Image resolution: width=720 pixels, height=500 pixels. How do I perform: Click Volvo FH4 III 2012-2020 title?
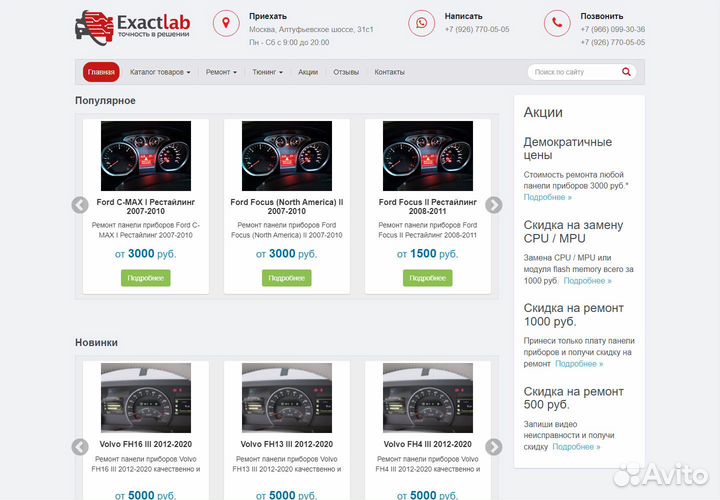click(428, 444)
